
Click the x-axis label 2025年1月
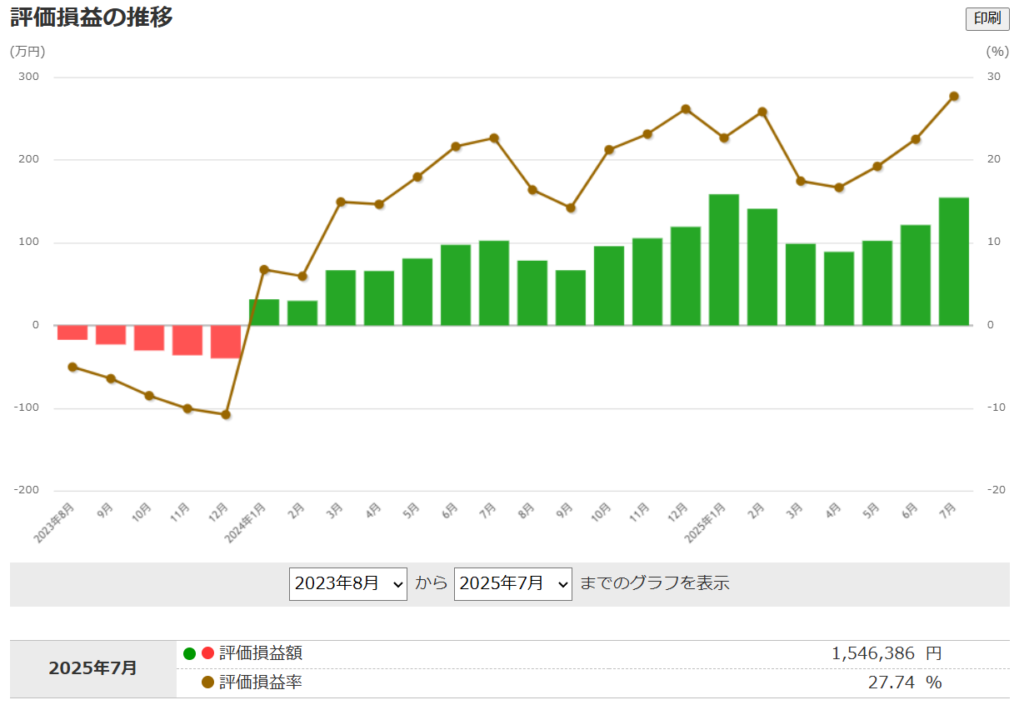coord(705,523)
